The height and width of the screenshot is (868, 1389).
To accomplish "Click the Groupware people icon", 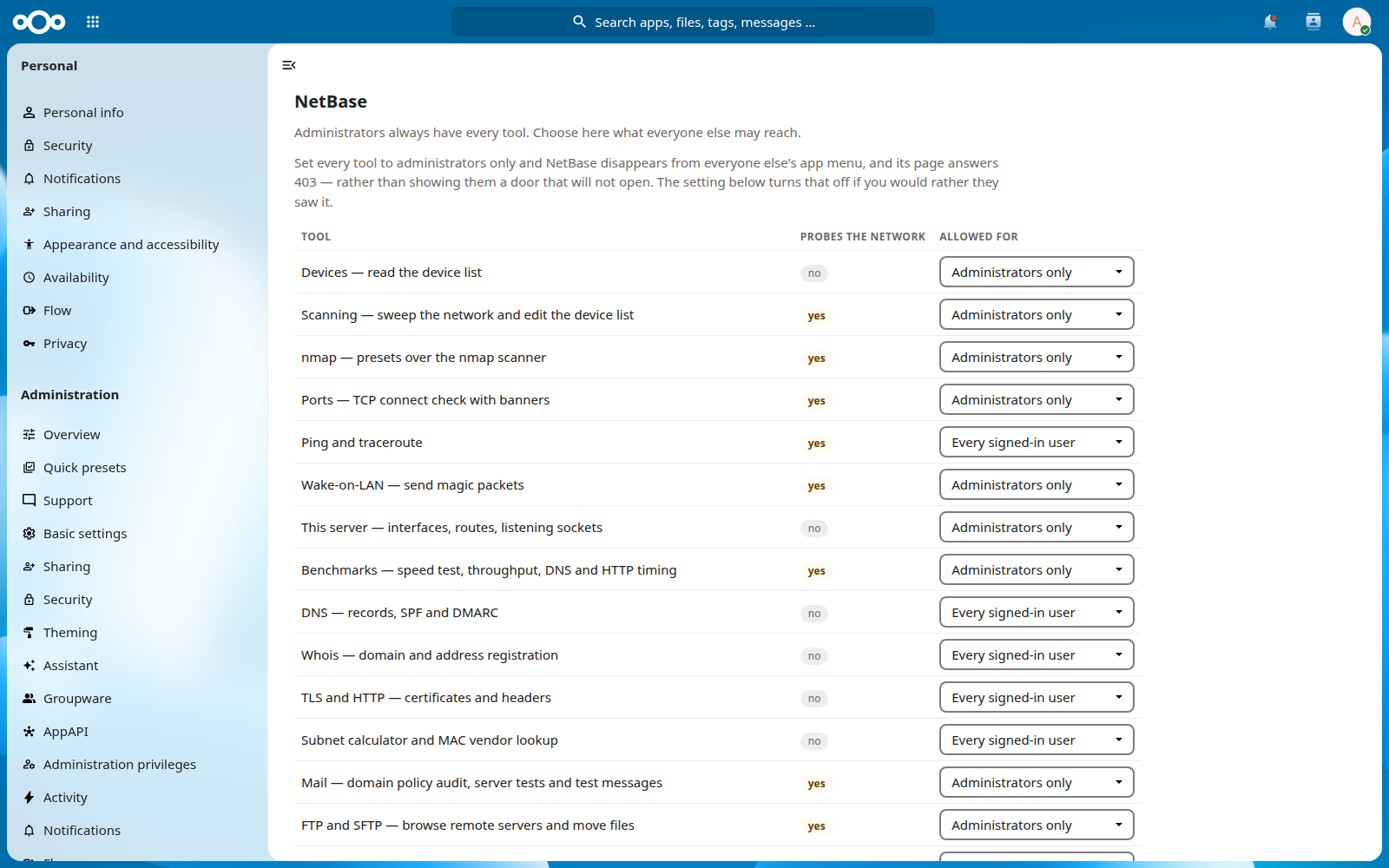I will [30, 699].
